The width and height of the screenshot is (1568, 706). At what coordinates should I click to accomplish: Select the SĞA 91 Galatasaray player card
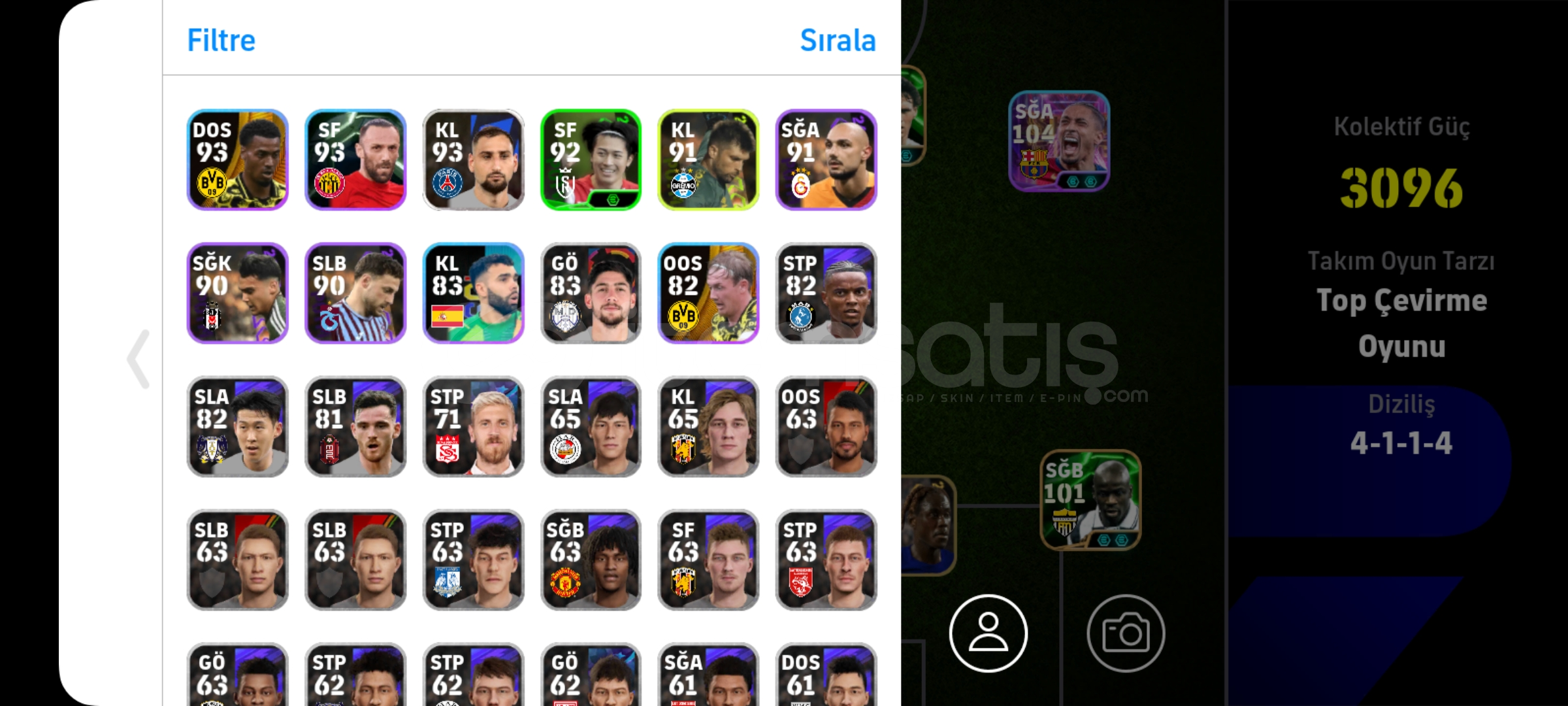pyautogui.click(x=826, y=160)
